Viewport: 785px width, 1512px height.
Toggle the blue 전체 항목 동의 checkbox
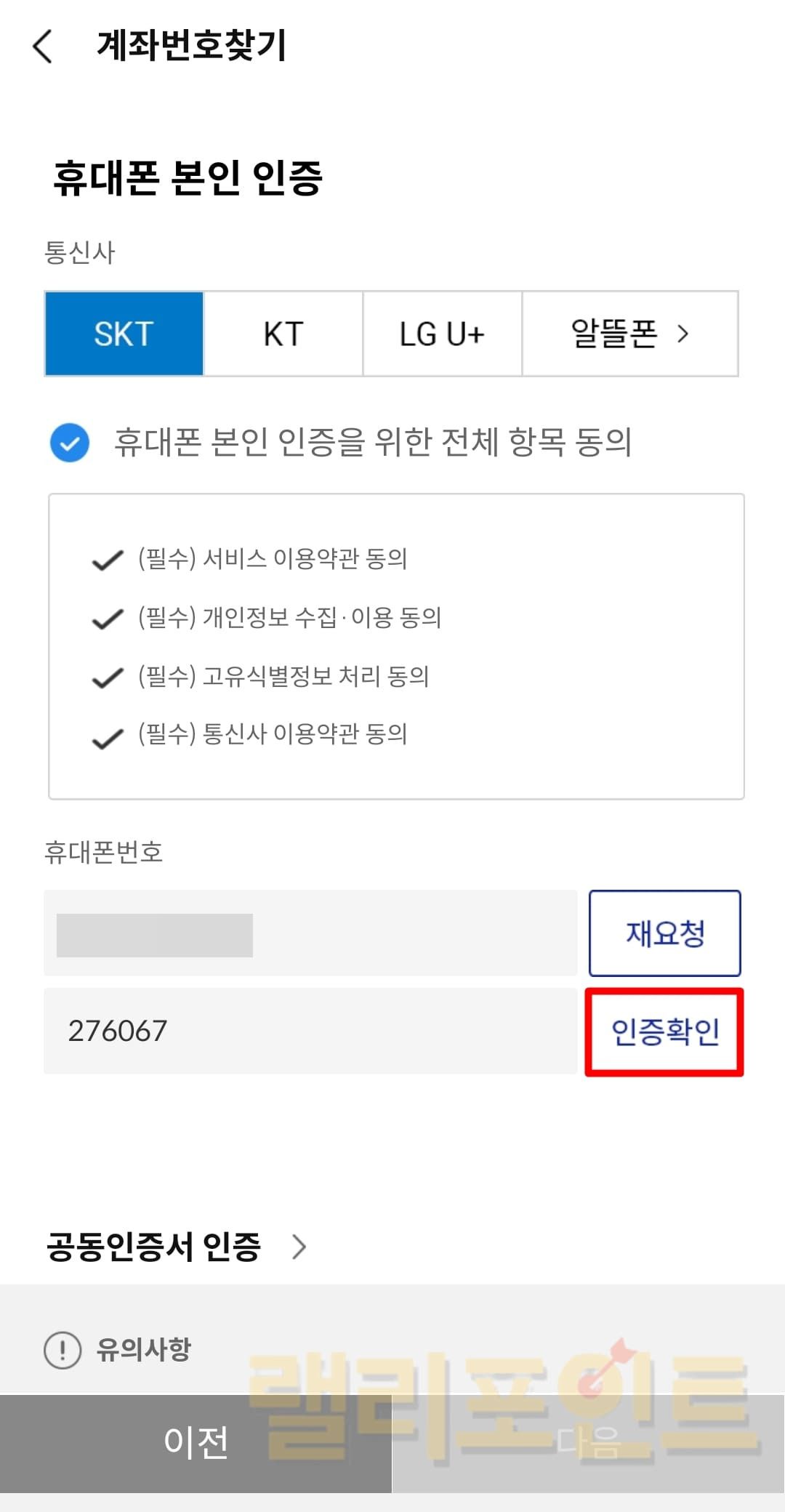tap(70, 443)
